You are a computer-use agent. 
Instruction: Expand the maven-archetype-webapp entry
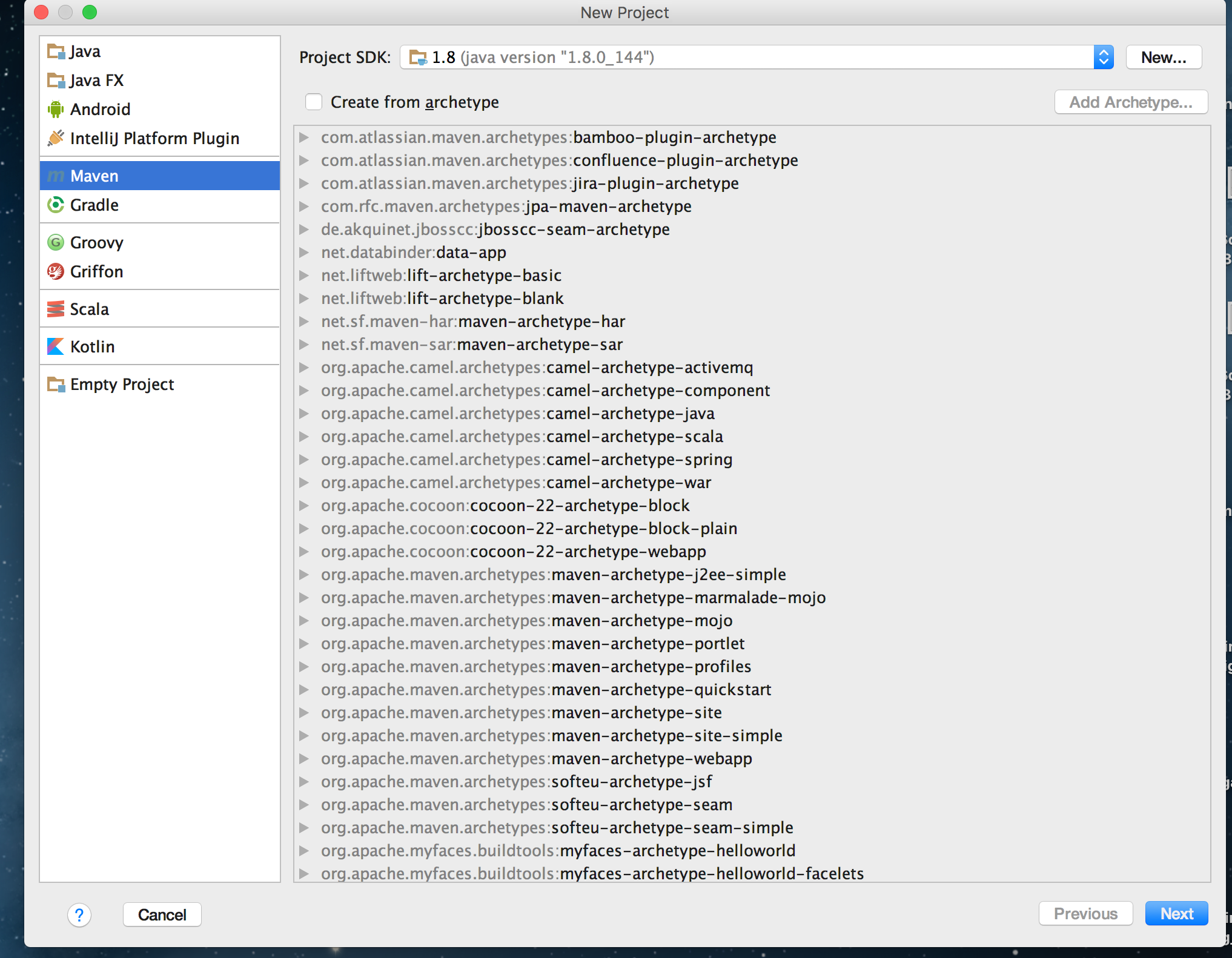(x=305, y=759)
